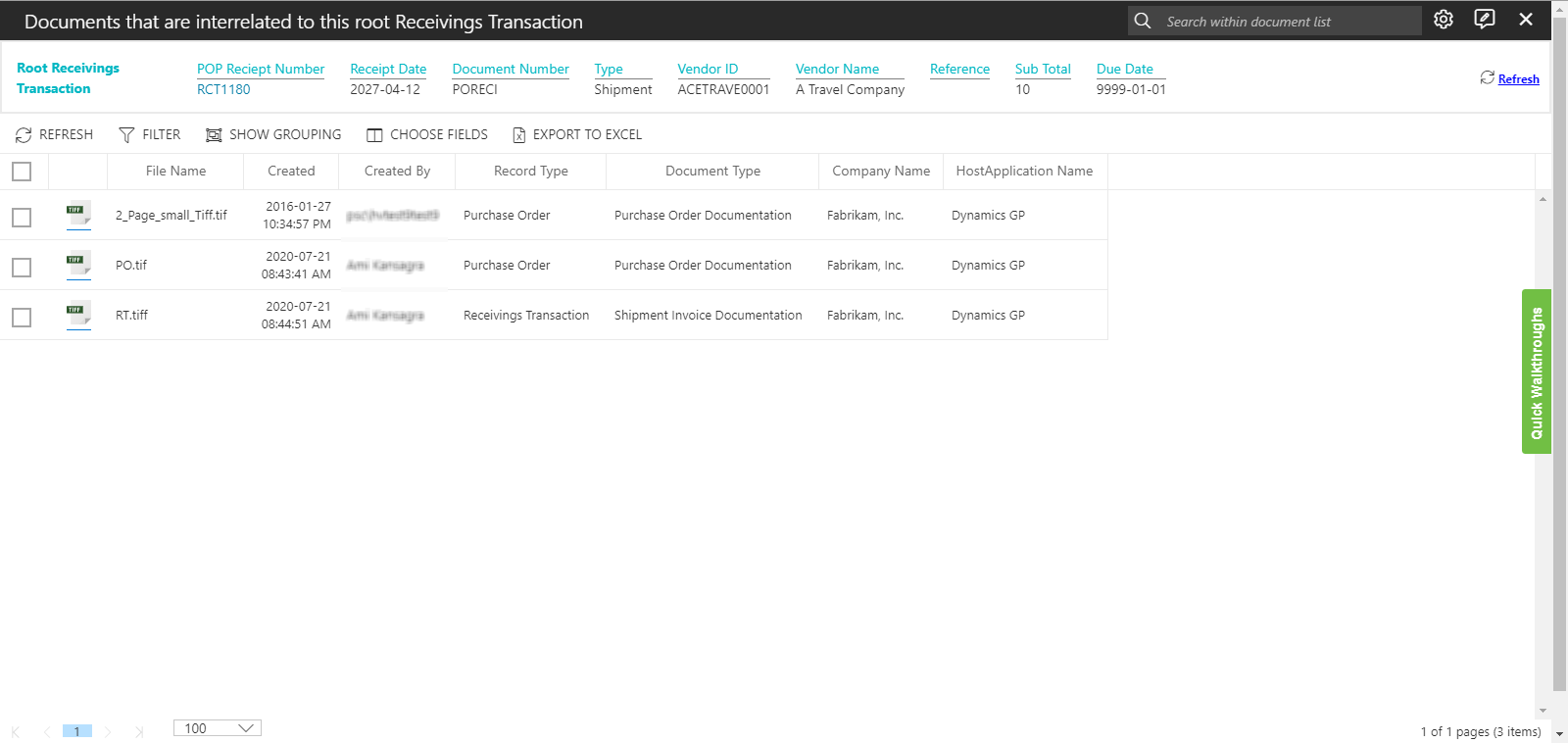Click the search magnifier icon
Image resolution: width=1568 pixels, height=743 pixels.
(x=1143, y=21)
